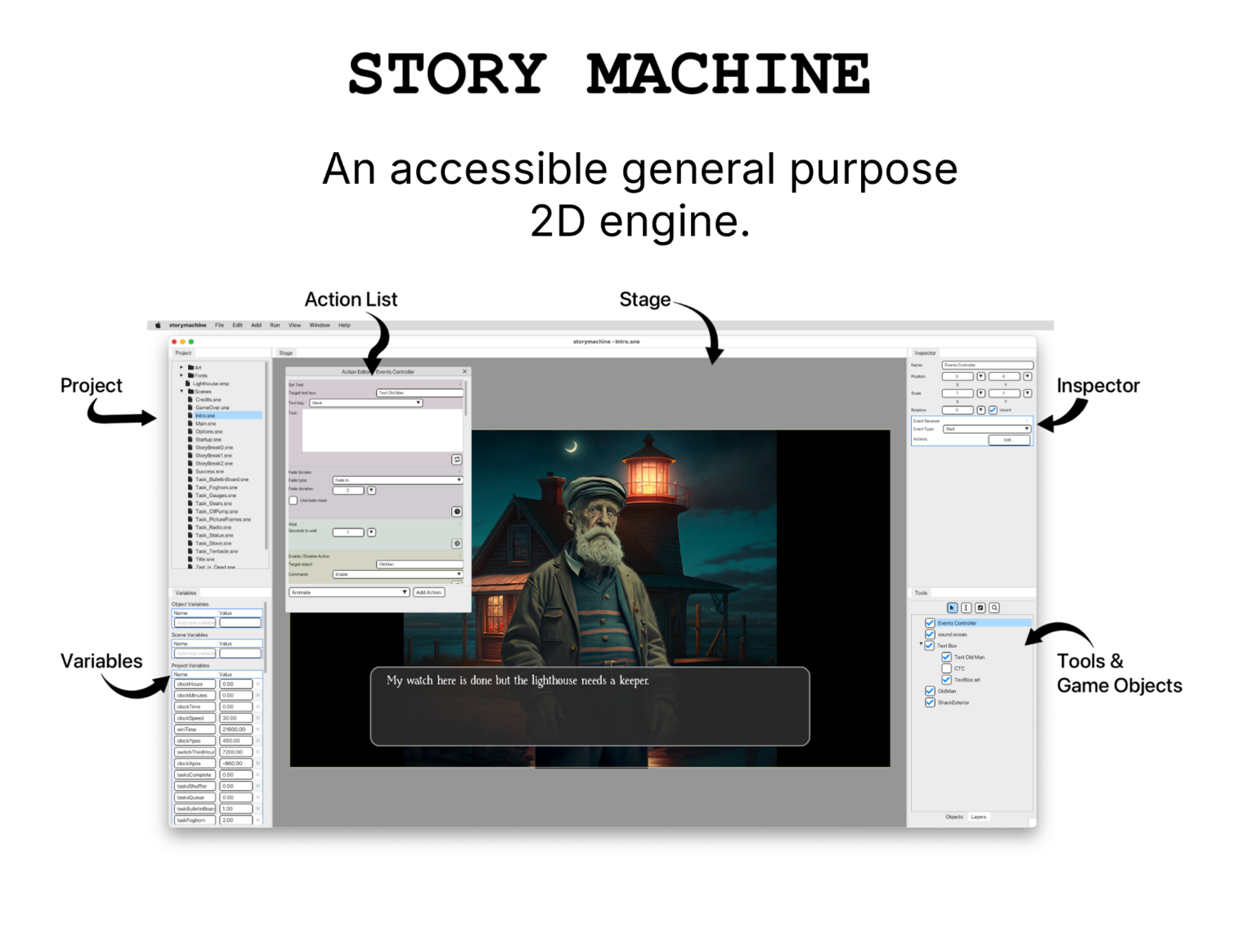Toggle the Inherit rotation checkbox

click(993, 410)
